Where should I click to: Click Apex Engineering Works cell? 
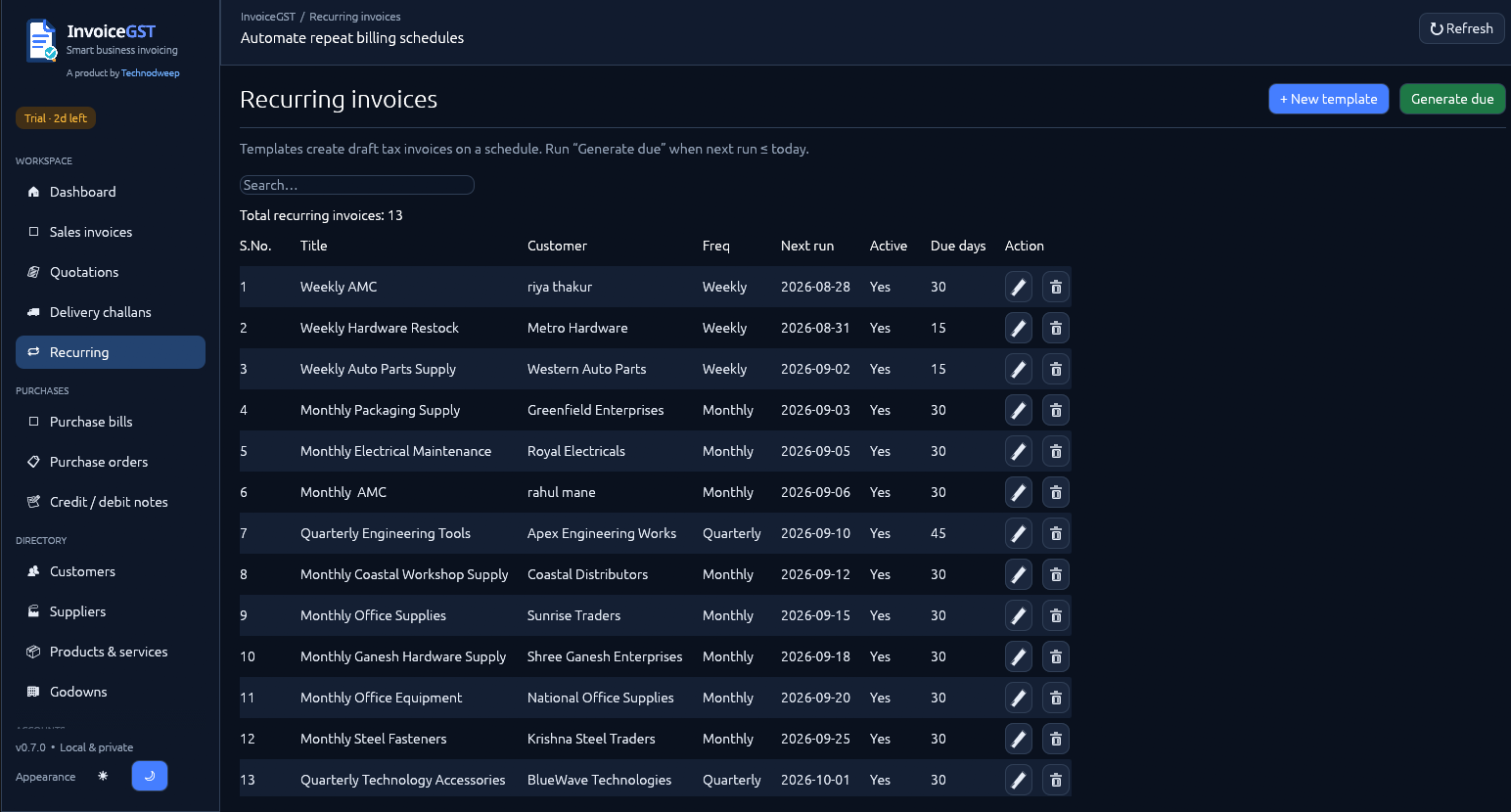pos(602,533)
